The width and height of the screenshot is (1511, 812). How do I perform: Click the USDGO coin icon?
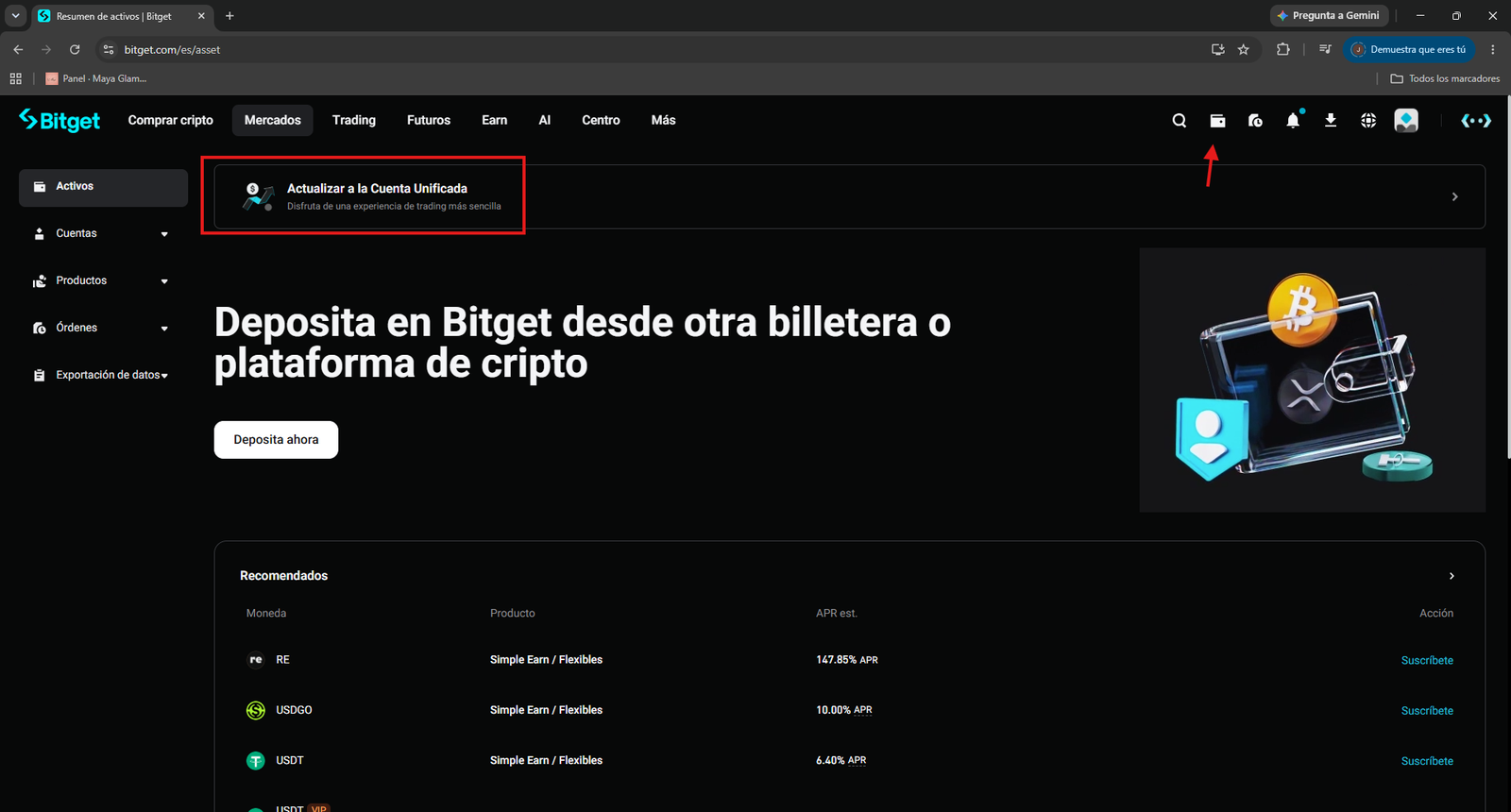pyautogui.click(x=256, y=710)
